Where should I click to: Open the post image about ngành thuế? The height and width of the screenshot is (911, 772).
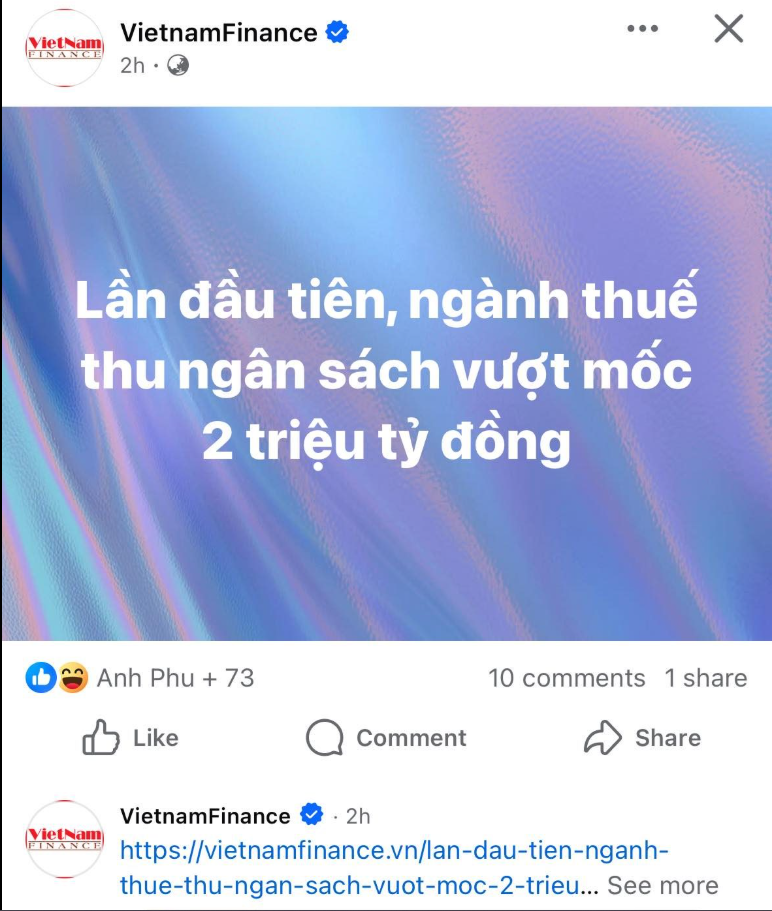[387, 374]
